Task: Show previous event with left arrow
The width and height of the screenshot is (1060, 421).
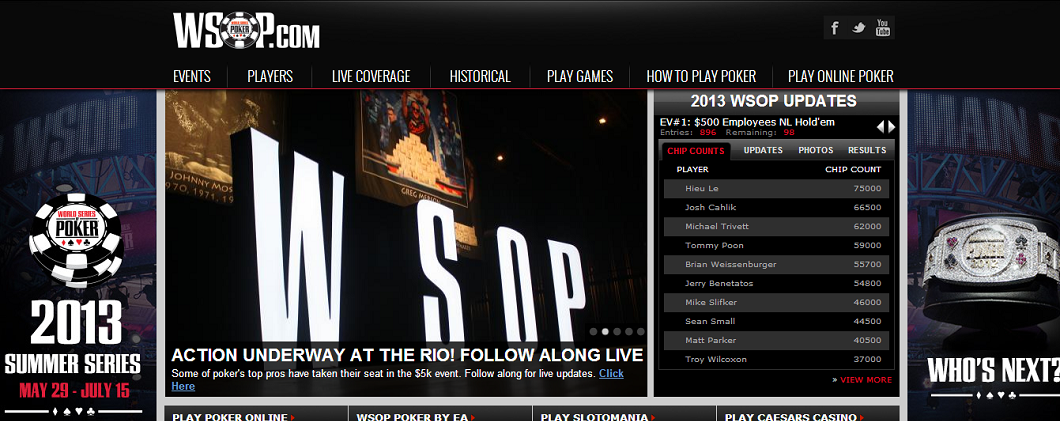Action: tap(880, 126)
